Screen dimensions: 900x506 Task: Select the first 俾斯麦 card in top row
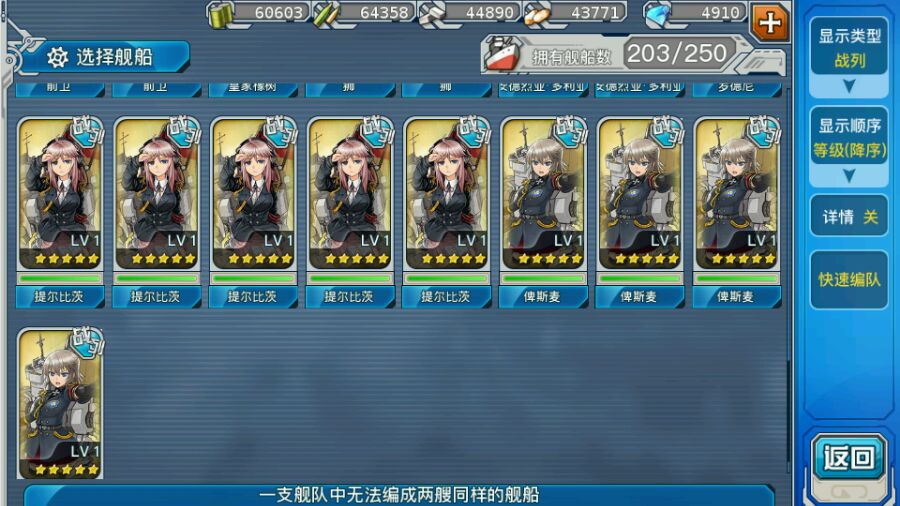[x=544, y=193]
